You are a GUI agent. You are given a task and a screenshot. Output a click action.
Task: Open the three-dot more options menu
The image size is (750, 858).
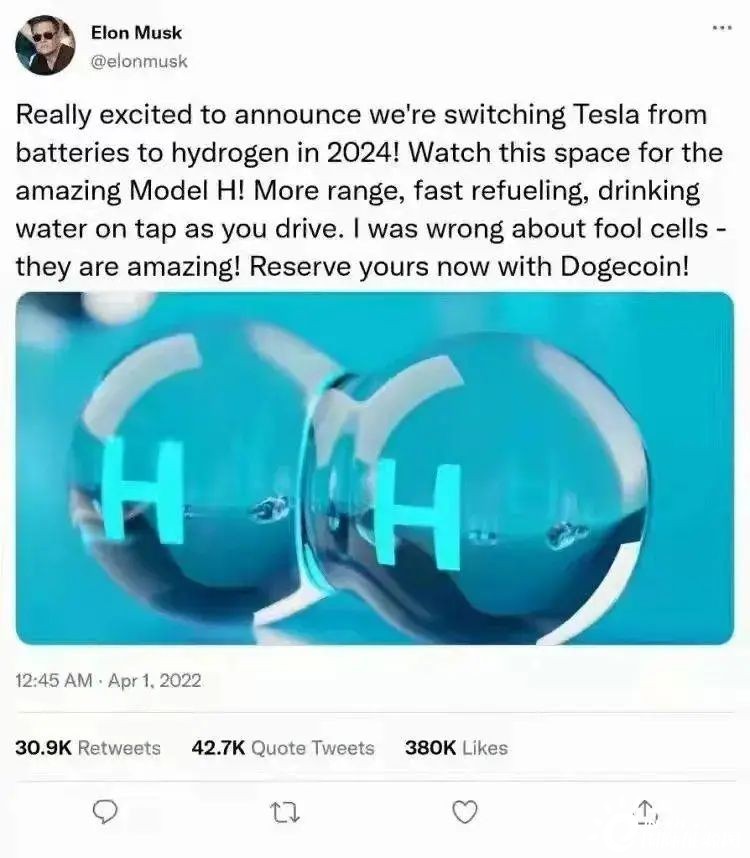click(722, 27)
